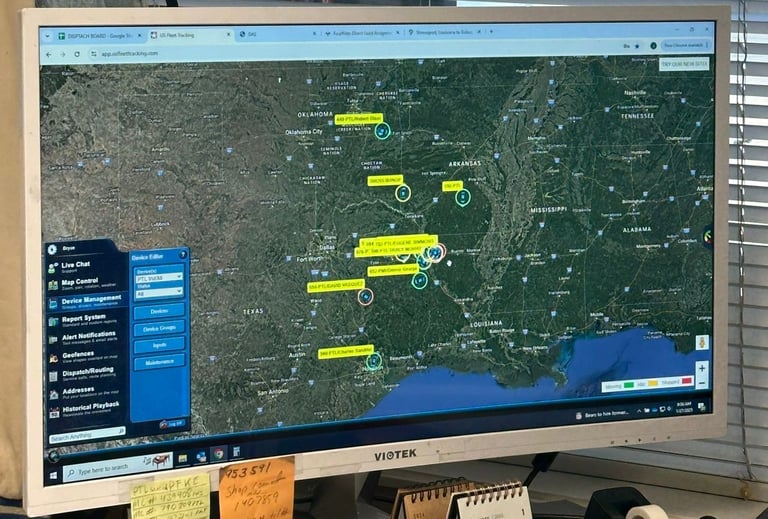Go back in Chrome browser

pyautogui.click(x=48, y=54)
